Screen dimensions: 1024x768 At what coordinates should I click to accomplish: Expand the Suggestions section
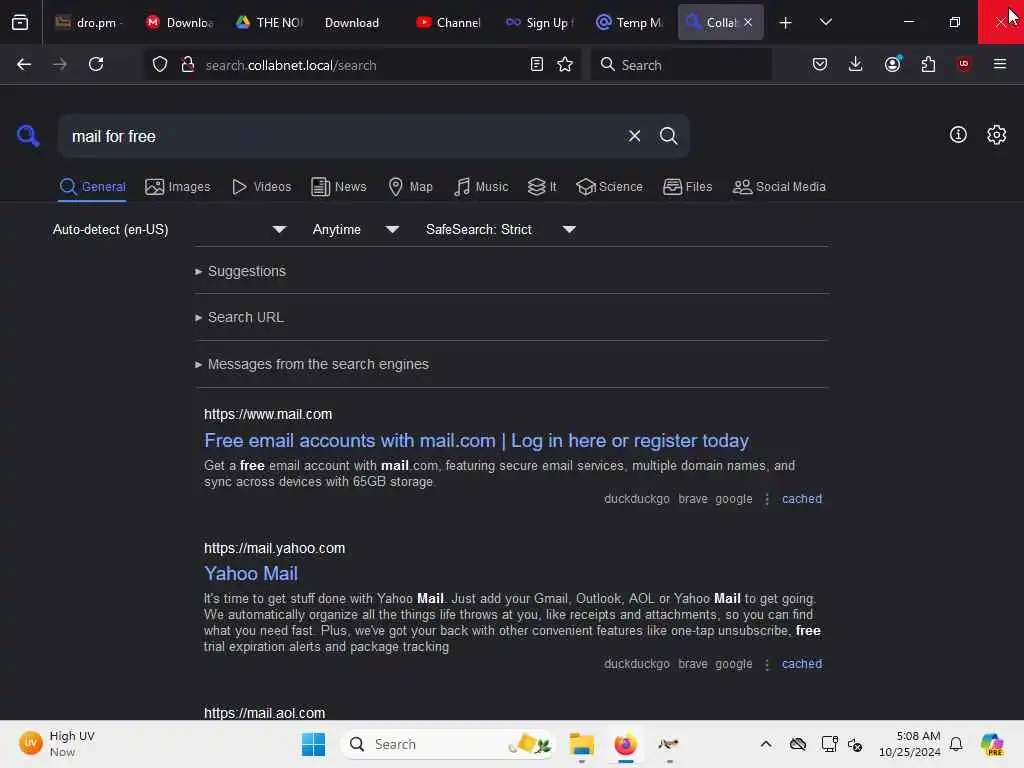click(240, 271)
